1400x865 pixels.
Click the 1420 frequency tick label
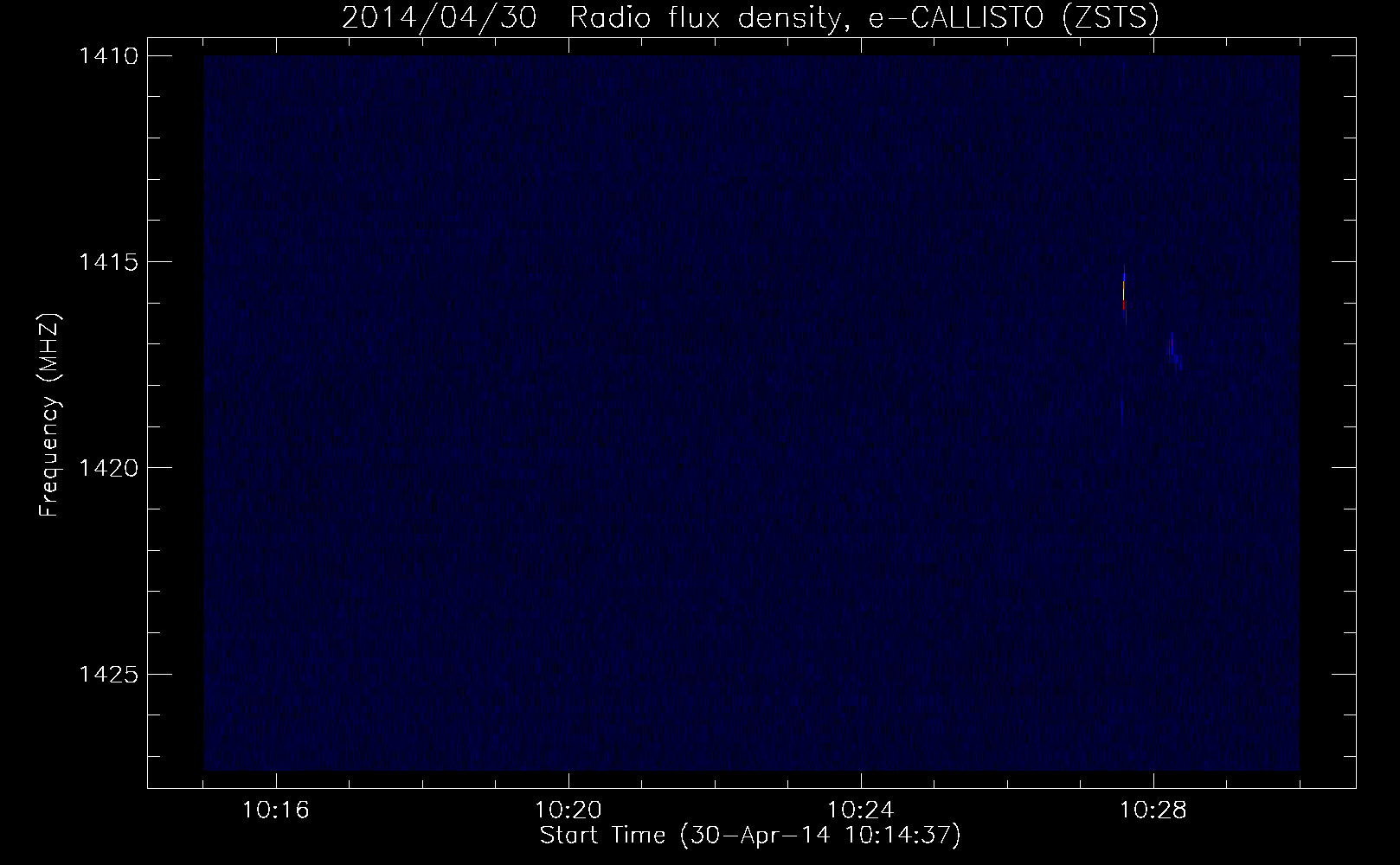coord(108,468)
